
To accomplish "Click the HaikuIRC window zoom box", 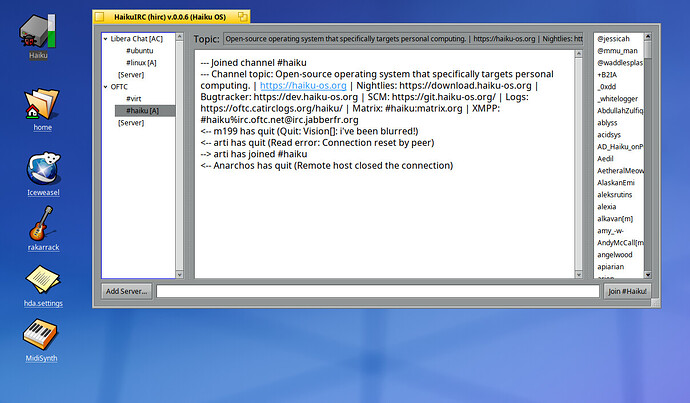I will pyautogui.click(x=242, y=17).
